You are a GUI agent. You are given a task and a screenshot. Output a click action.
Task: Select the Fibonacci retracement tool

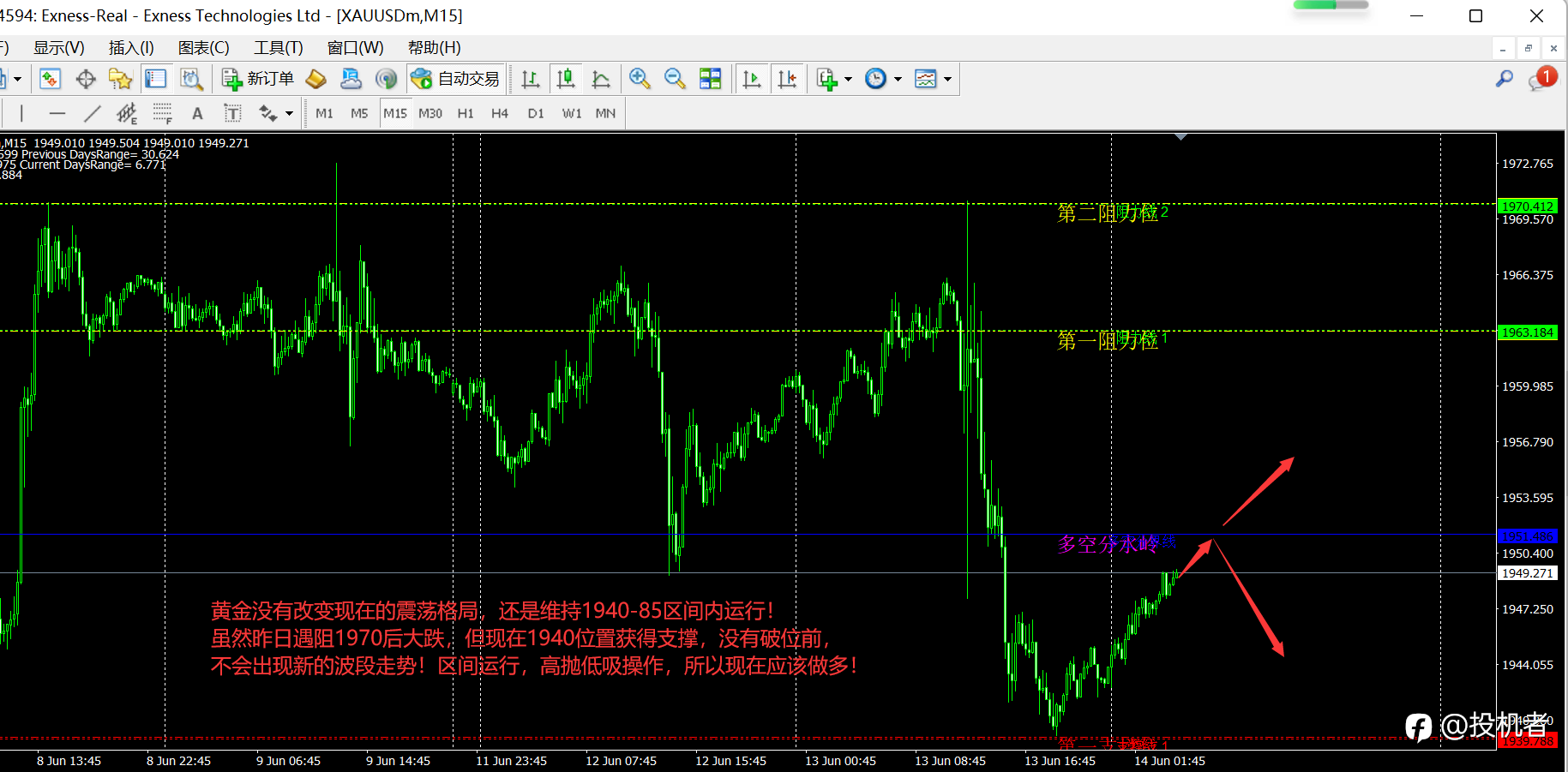point(162,113)
